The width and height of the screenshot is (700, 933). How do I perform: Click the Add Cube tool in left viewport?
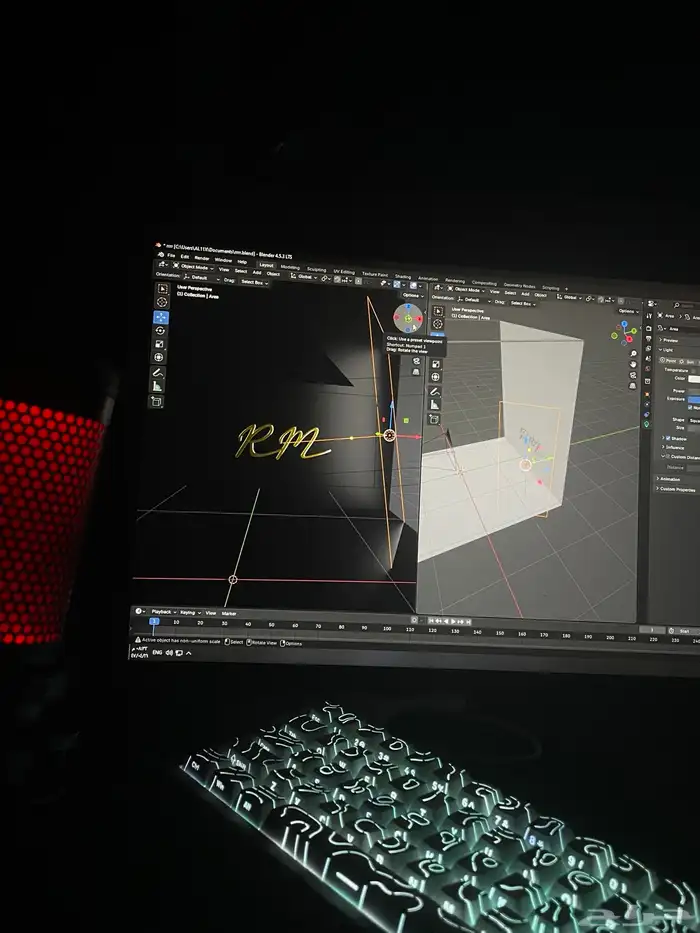point(158,401)
